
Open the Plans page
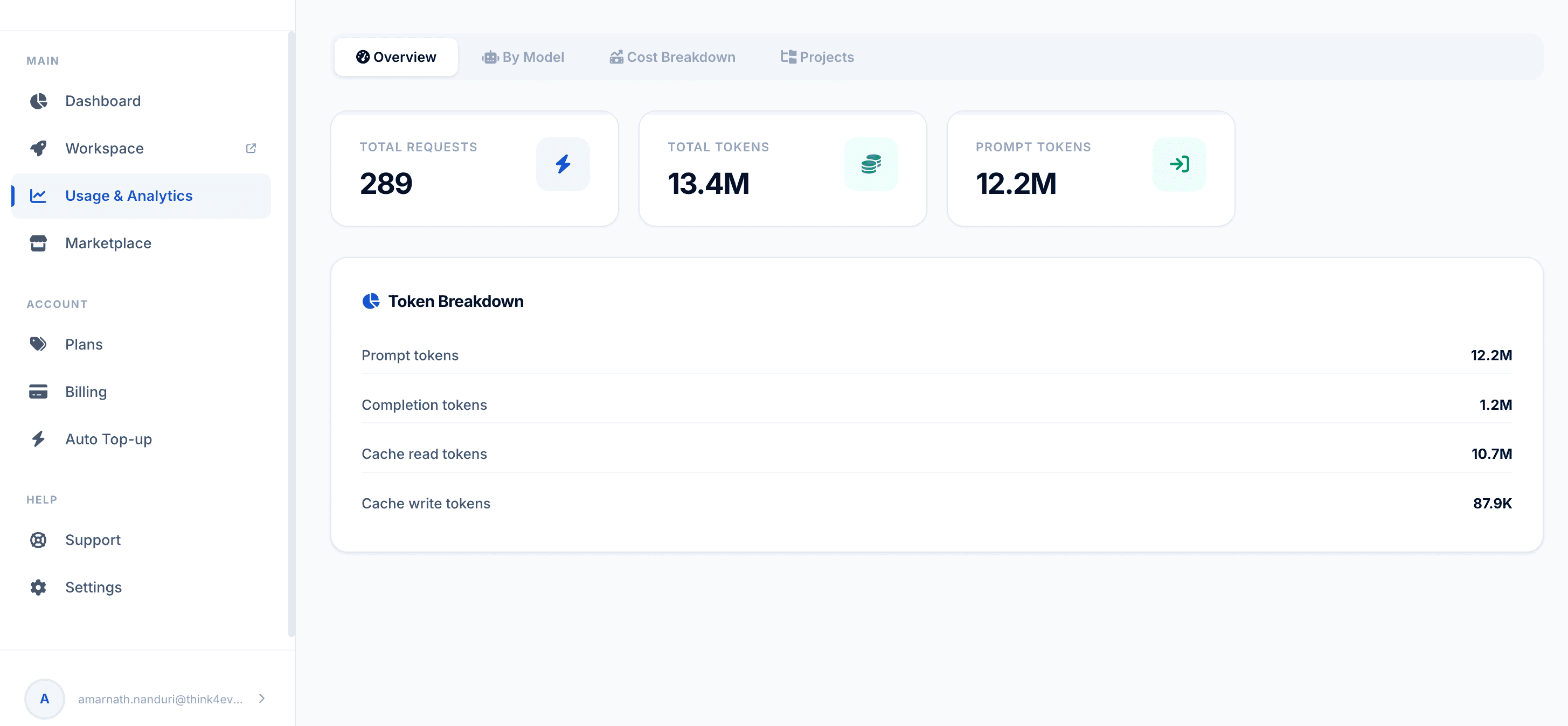(x=141, y=345)
